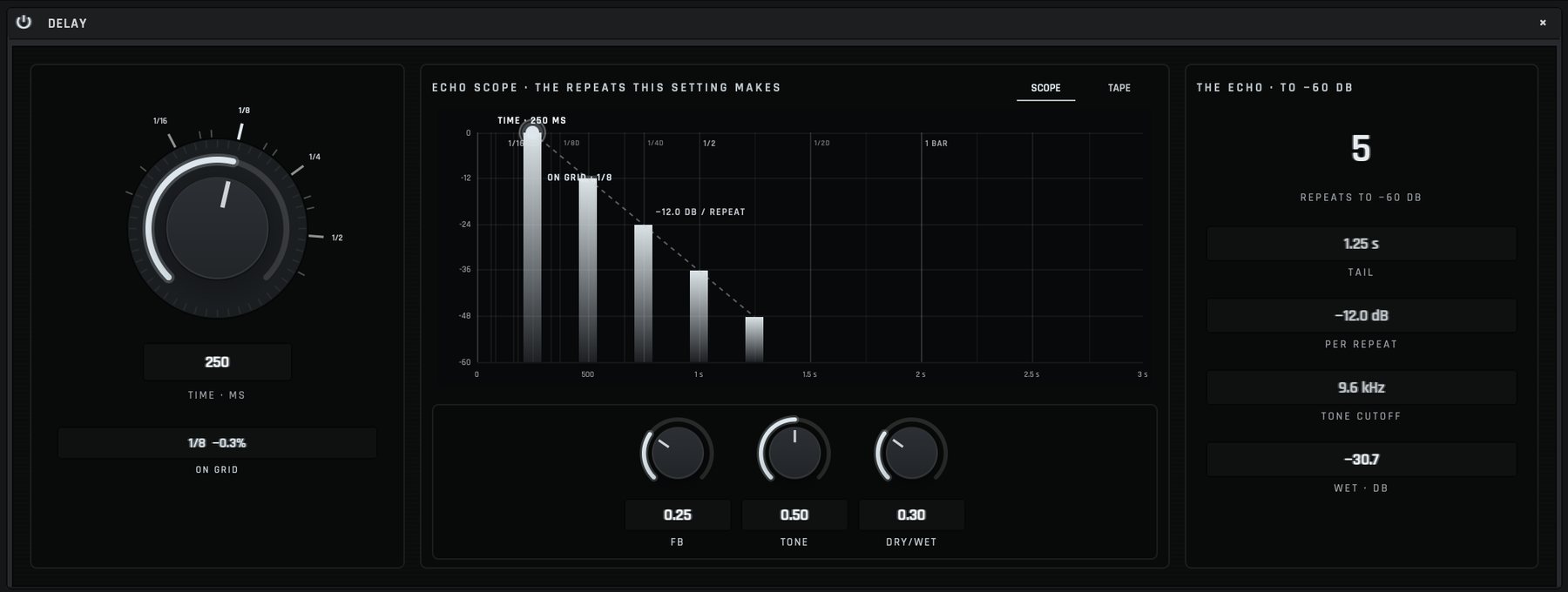This screenshot has height=592, width=1568.
Task: Click the second echo bar at 500 ms
Action: 588,270
